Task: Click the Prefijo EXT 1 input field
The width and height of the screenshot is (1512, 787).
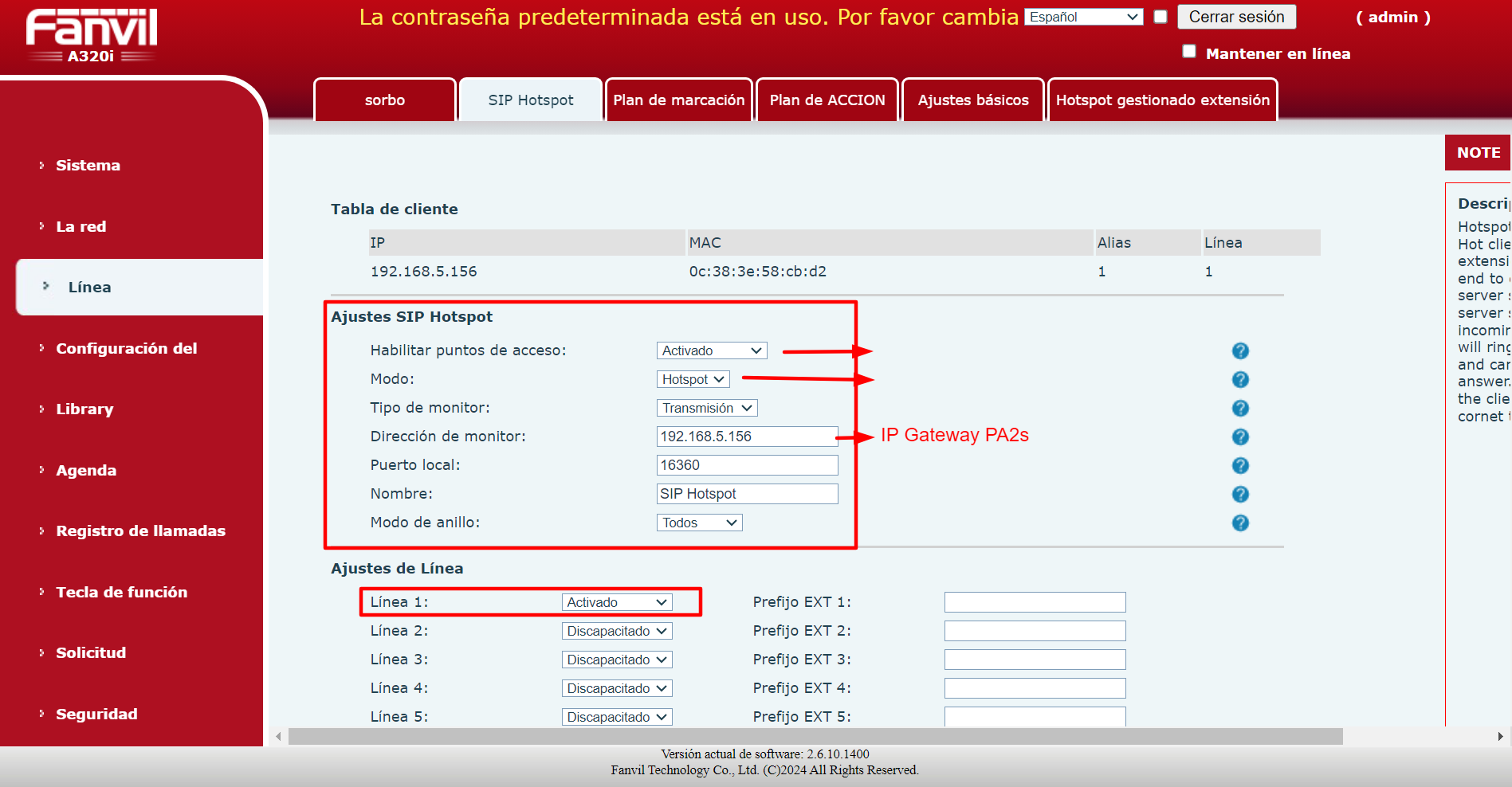Action: (x=1035, y=602)
